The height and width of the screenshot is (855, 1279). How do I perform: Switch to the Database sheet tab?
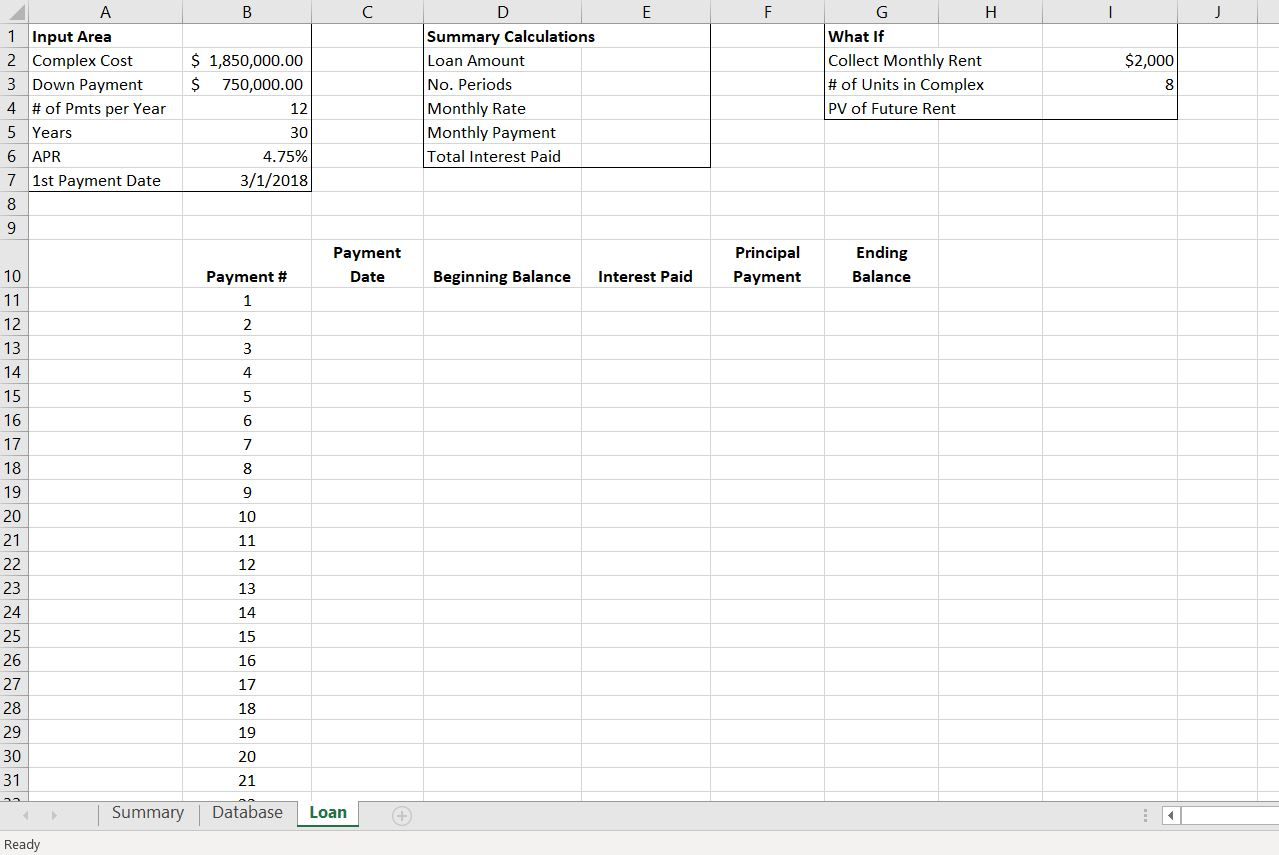coord(246,813)
